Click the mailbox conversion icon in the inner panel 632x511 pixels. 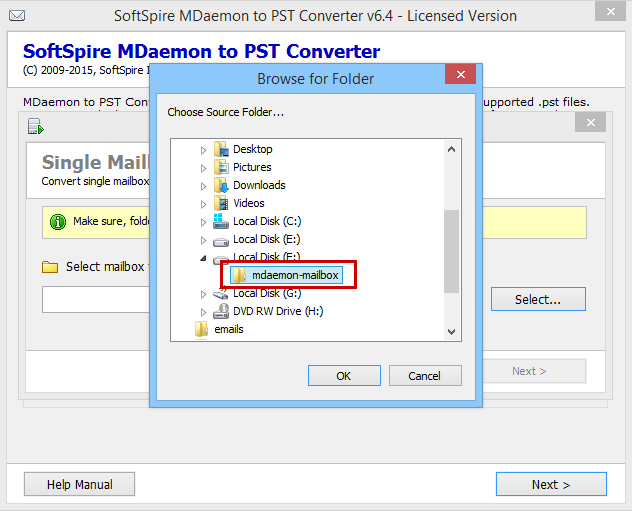(x=35, y=126)
